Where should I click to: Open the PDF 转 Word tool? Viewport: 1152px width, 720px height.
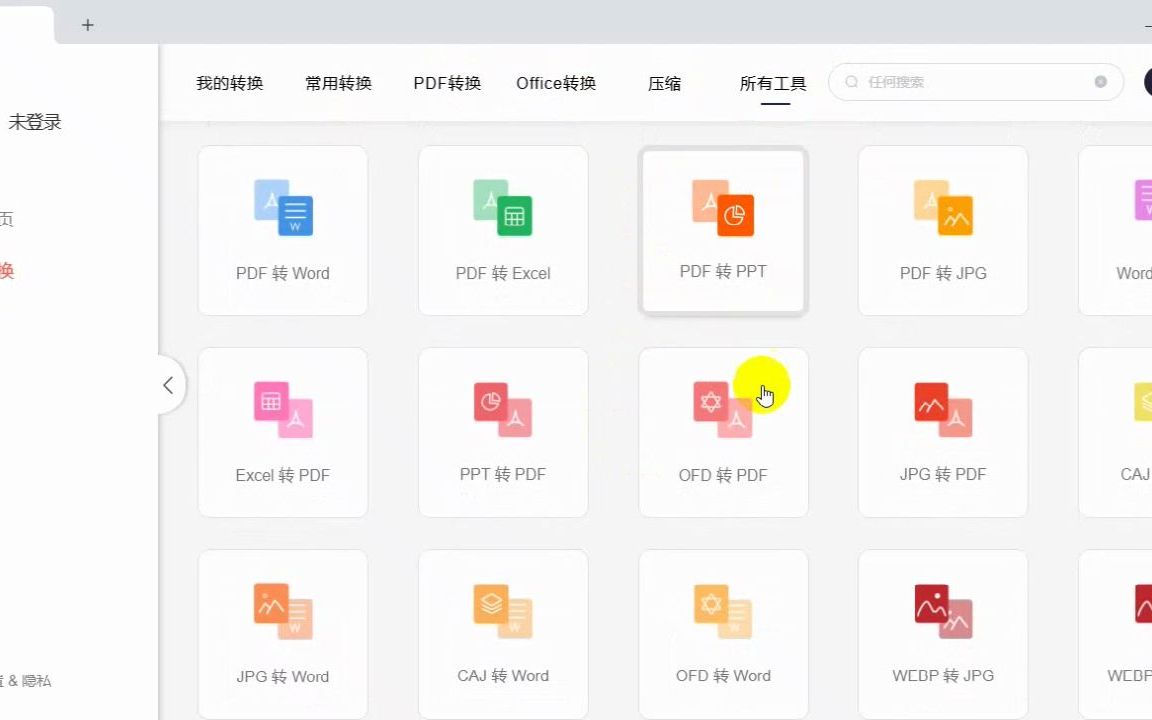coord(283,230)
